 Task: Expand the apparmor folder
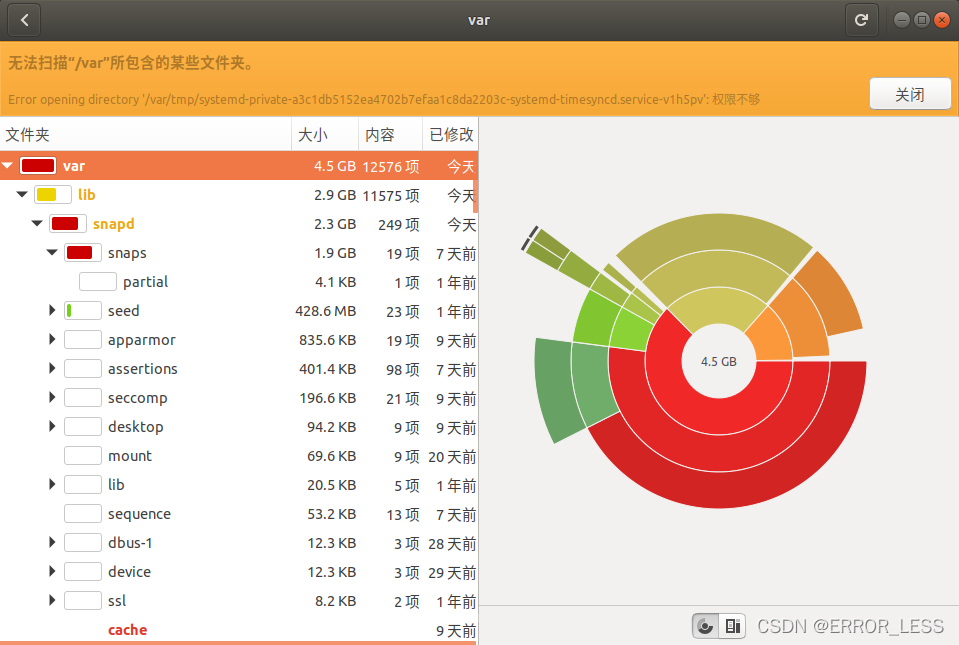click(52, 339)
